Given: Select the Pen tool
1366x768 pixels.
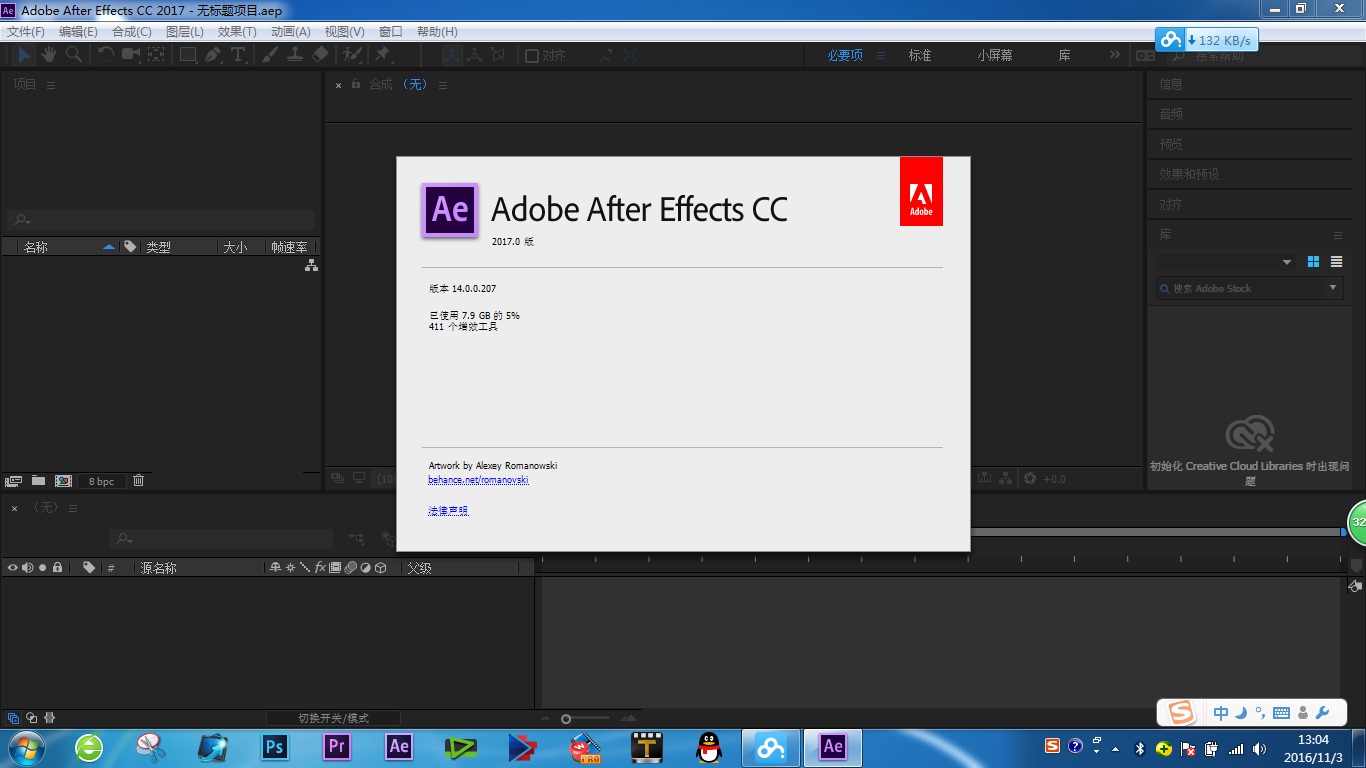Looking at the screenshot, I should pyautogui.click(x=213, y=55).
